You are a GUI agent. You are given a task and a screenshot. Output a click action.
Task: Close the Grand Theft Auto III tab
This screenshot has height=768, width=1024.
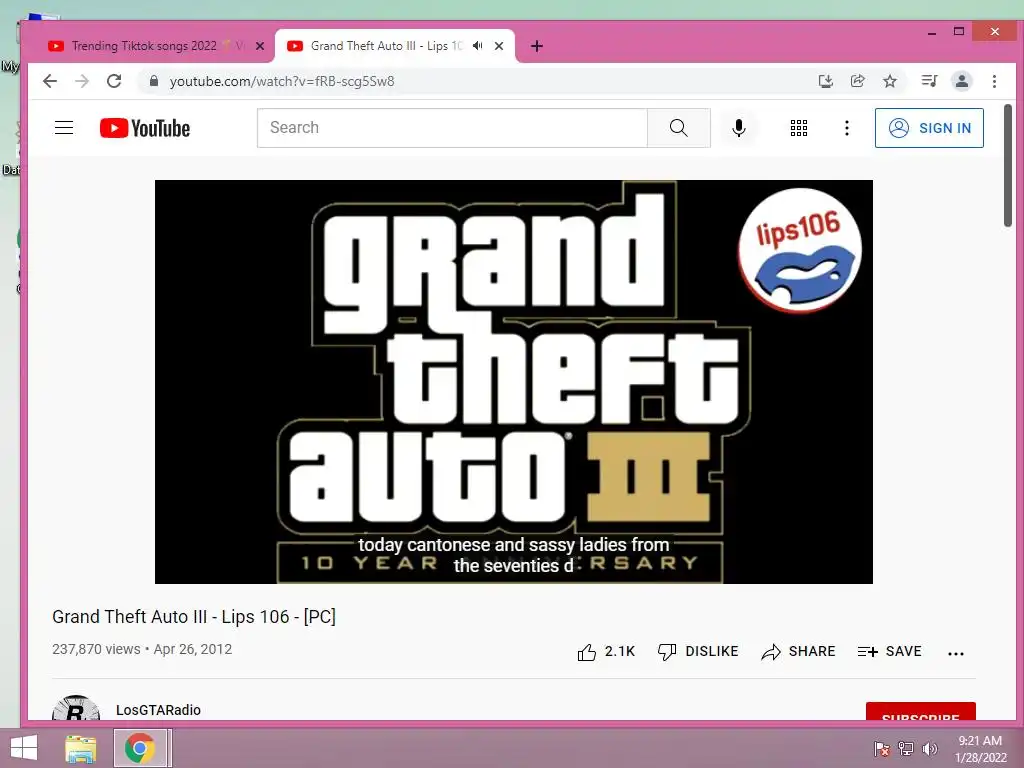pyautogui.click(x=499, y=46)
